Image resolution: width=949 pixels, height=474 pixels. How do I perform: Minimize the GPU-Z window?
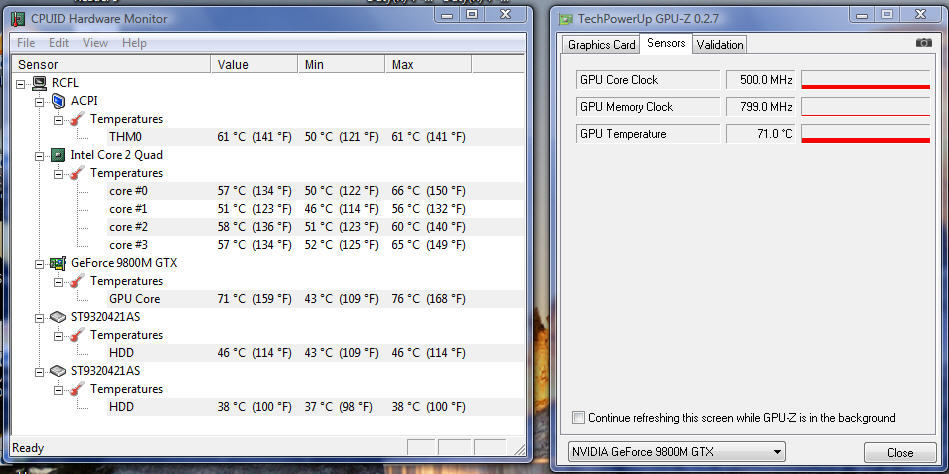pos(863,15)
